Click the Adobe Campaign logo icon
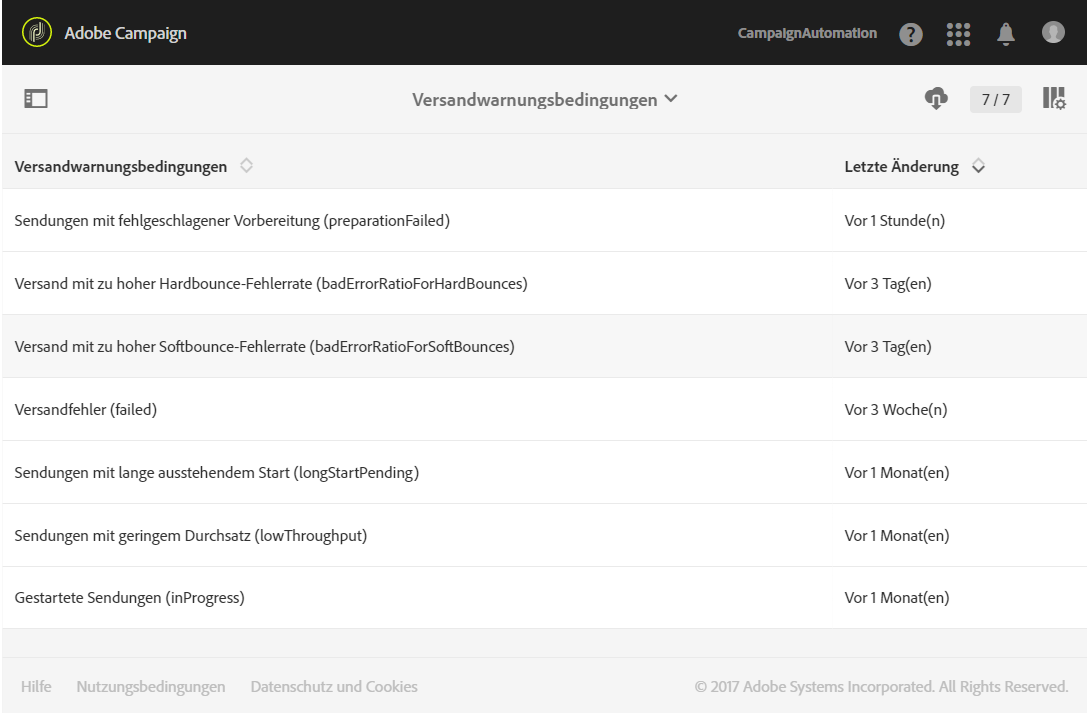This screenshot has width=1089, height=713. point(36,33)
